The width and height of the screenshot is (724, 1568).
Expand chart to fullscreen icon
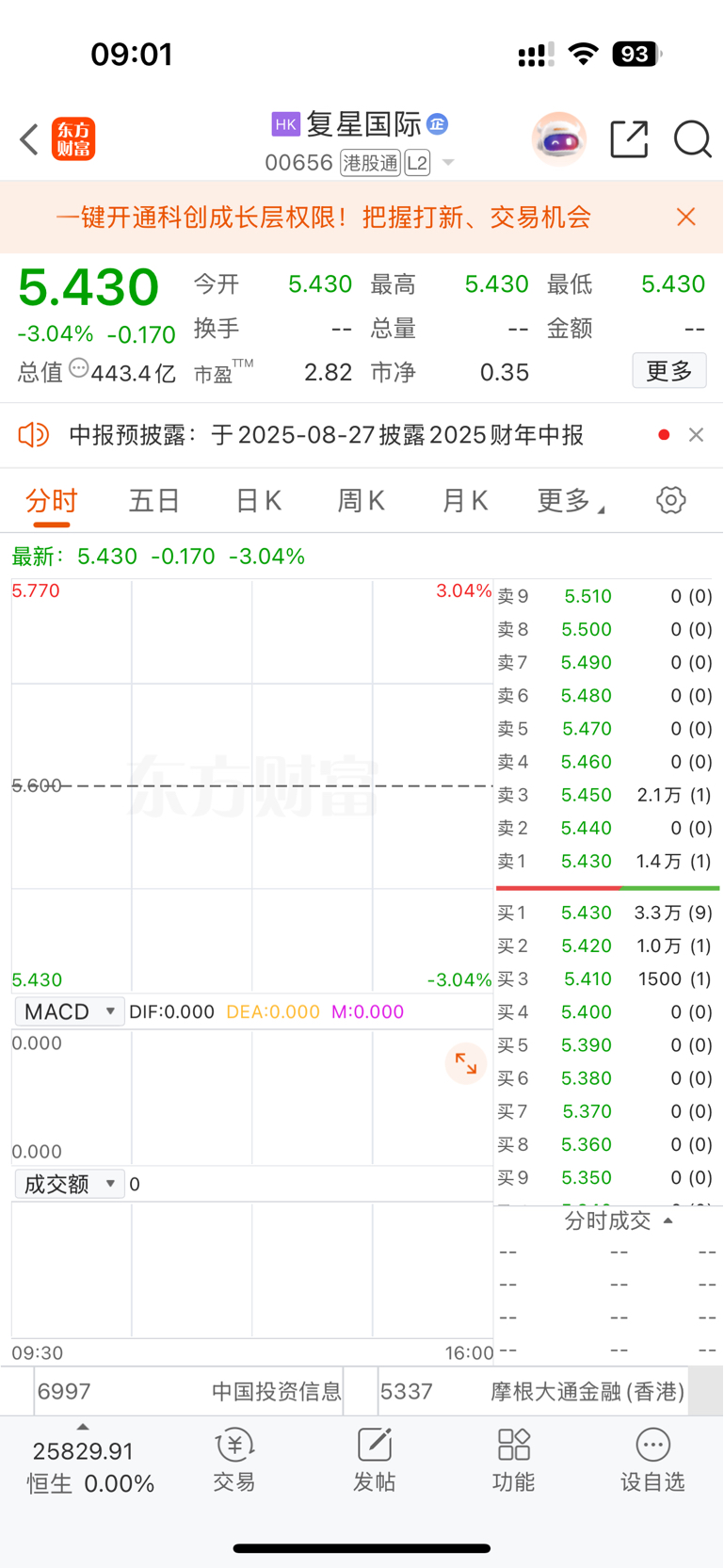[466, 1064]
